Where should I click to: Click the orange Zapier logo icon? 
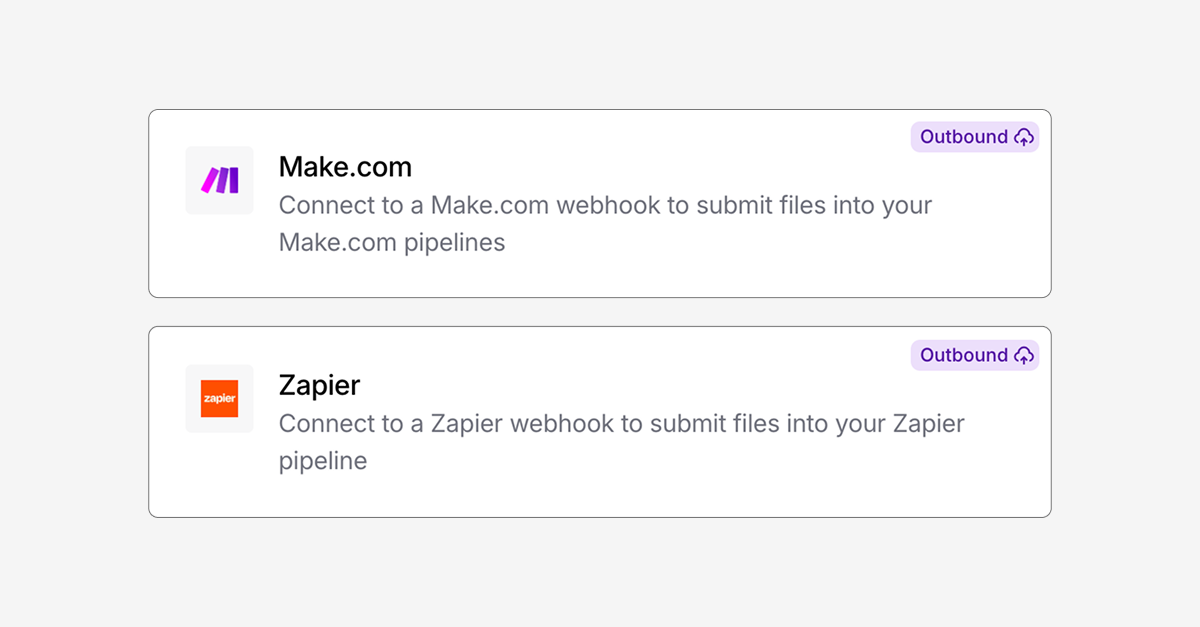[x=220, y=398]
